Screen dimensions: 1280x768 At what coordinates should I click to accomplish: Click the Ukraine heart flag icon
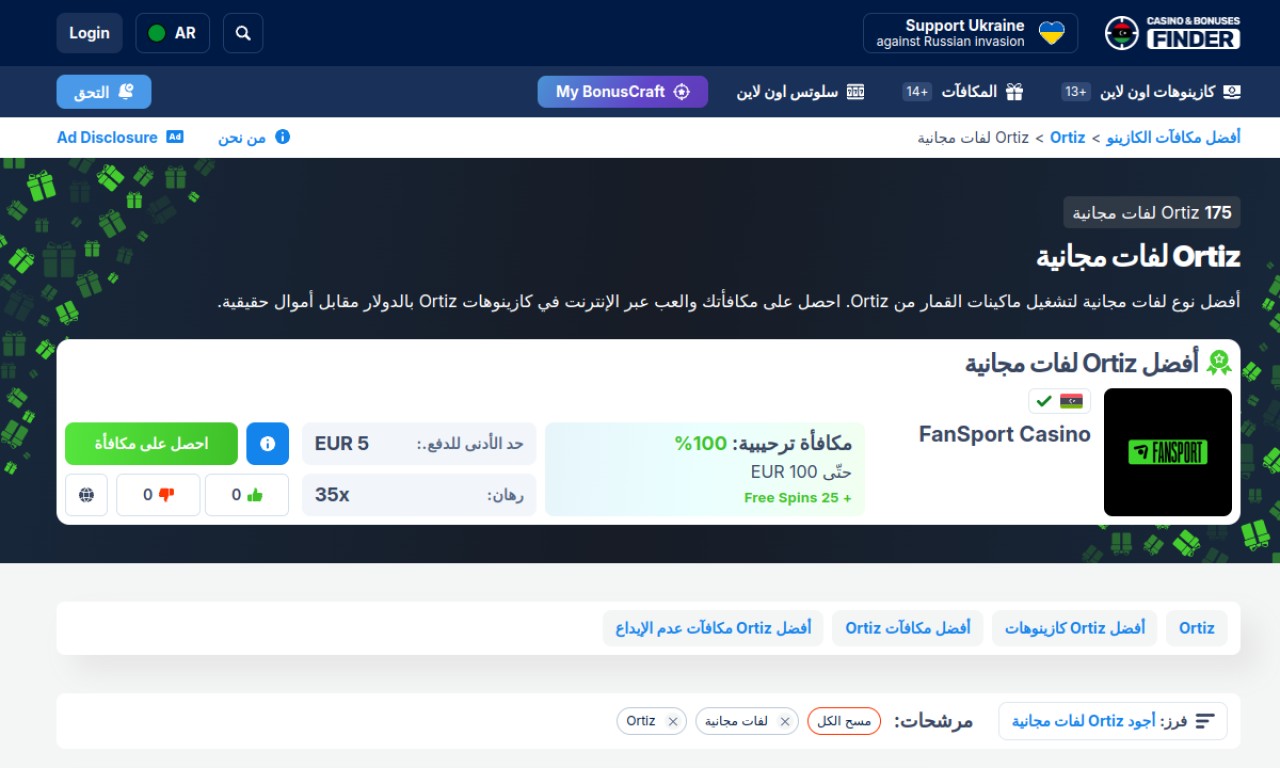pos(1052,33)
